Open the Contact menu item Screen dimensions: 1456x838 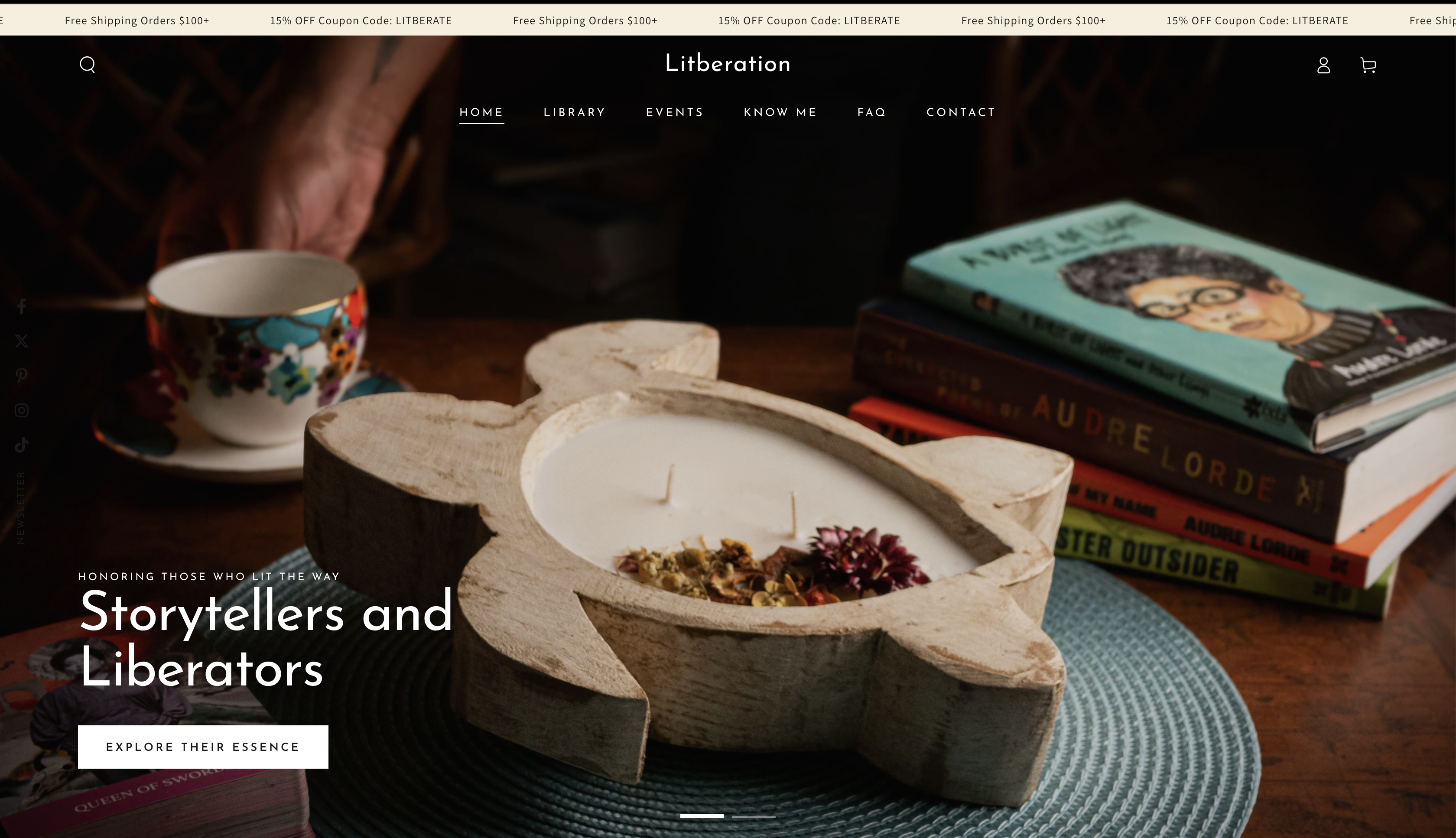pyautogui.click(x=961, y=112)
